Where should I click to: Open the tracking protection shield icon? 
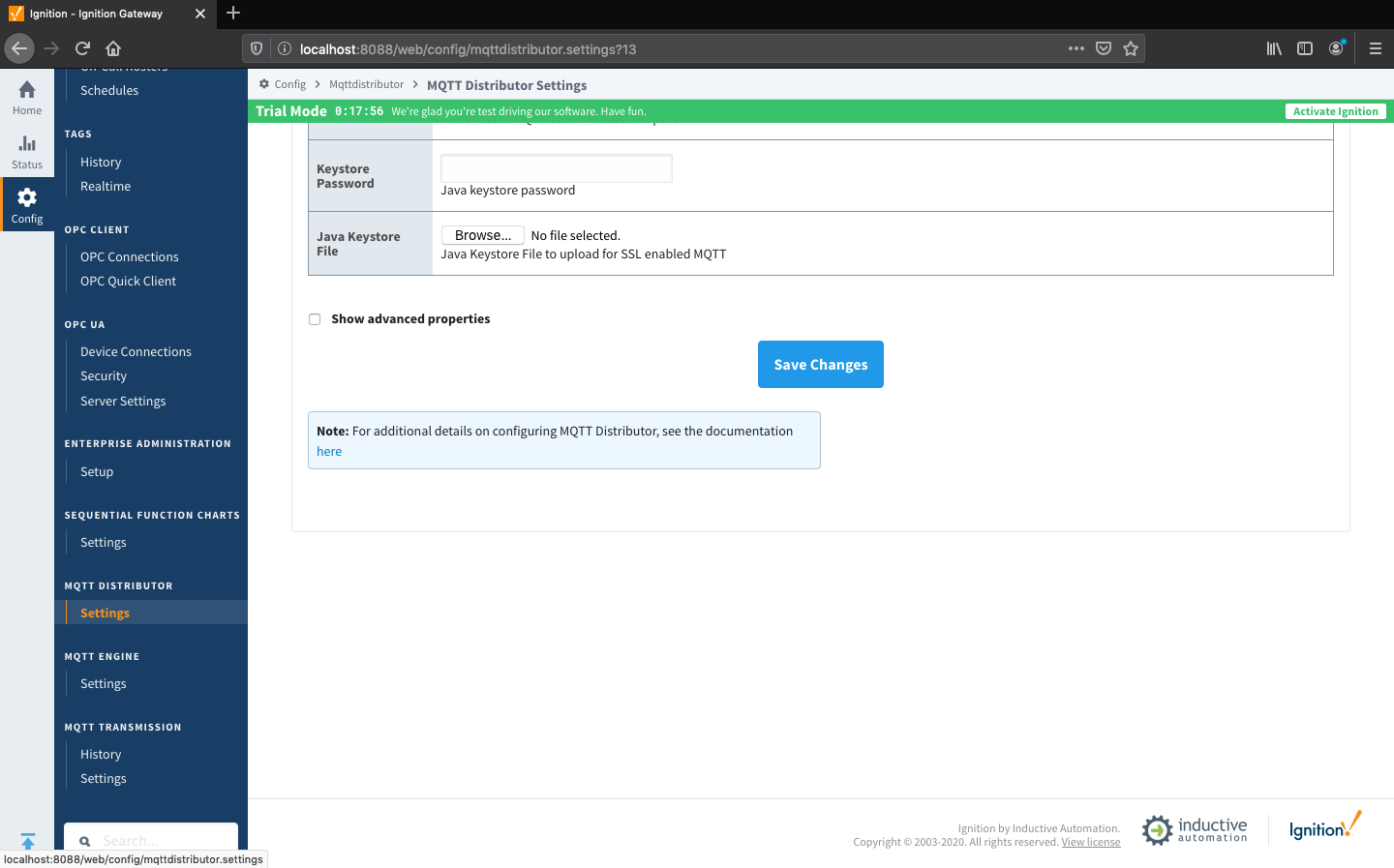257,48
